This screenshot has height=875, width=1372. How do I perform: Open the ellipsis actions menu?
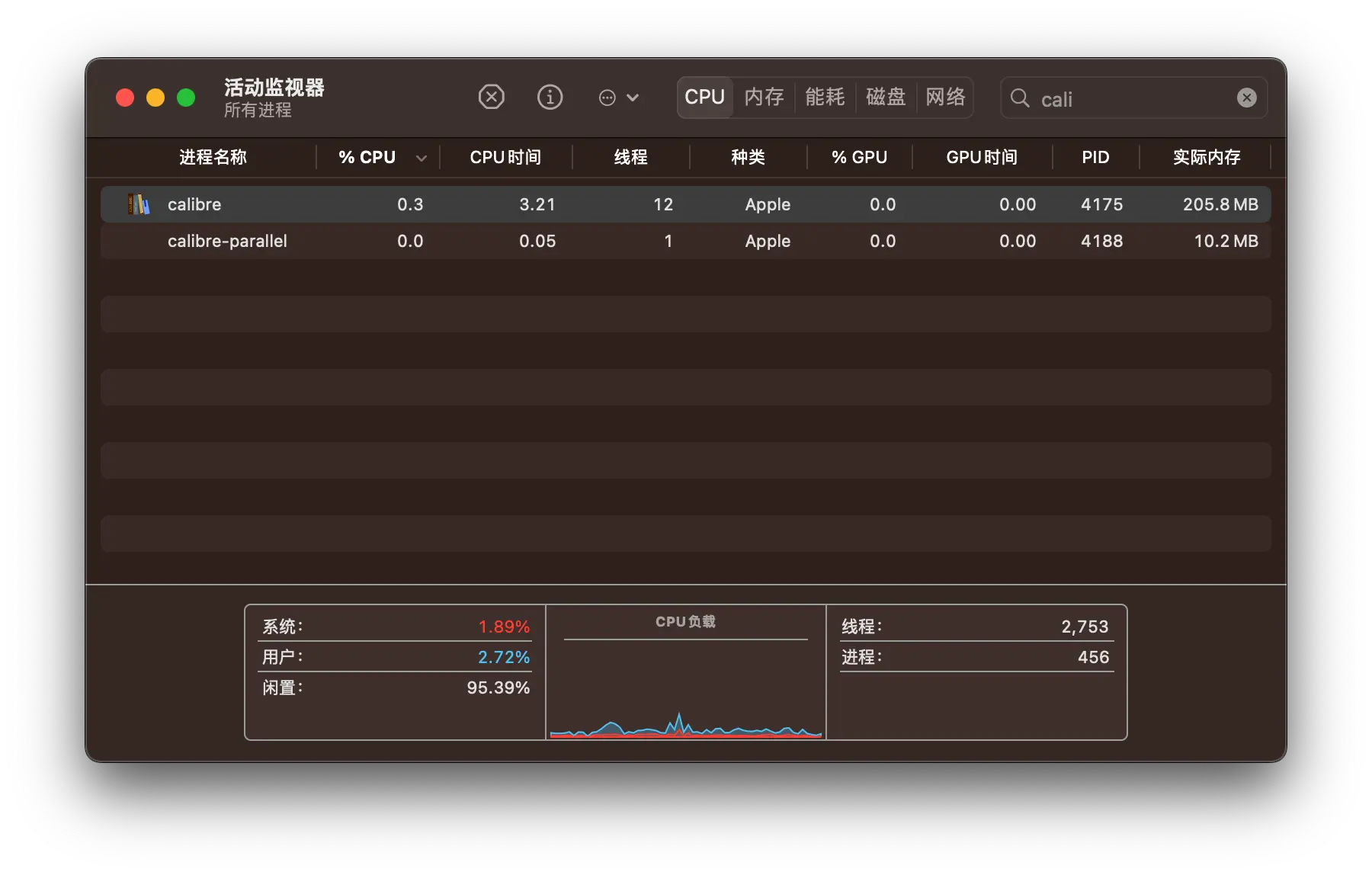[607, 98]
